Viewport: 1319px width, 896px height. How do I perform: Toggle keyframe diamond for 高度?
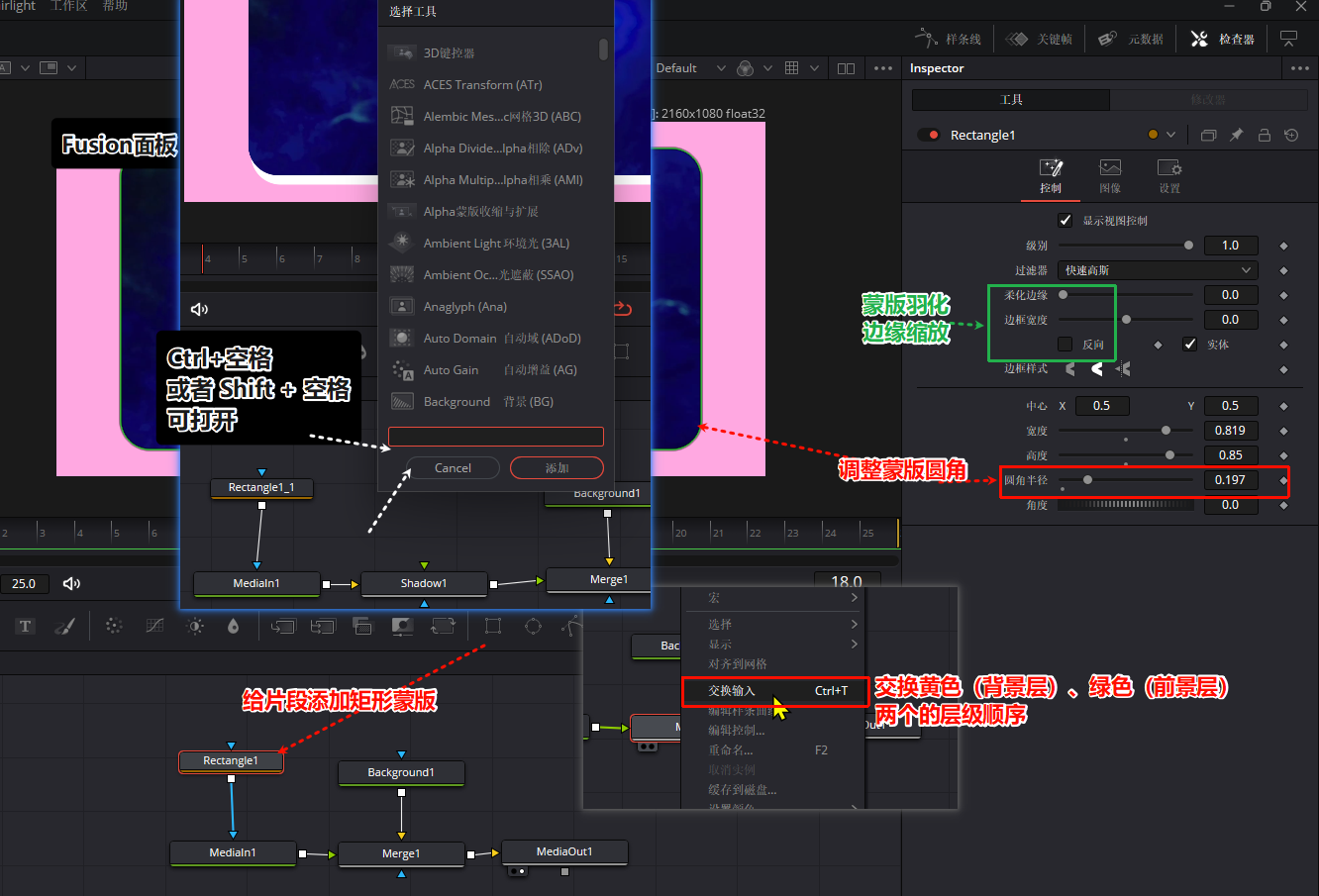[1284, 455]
